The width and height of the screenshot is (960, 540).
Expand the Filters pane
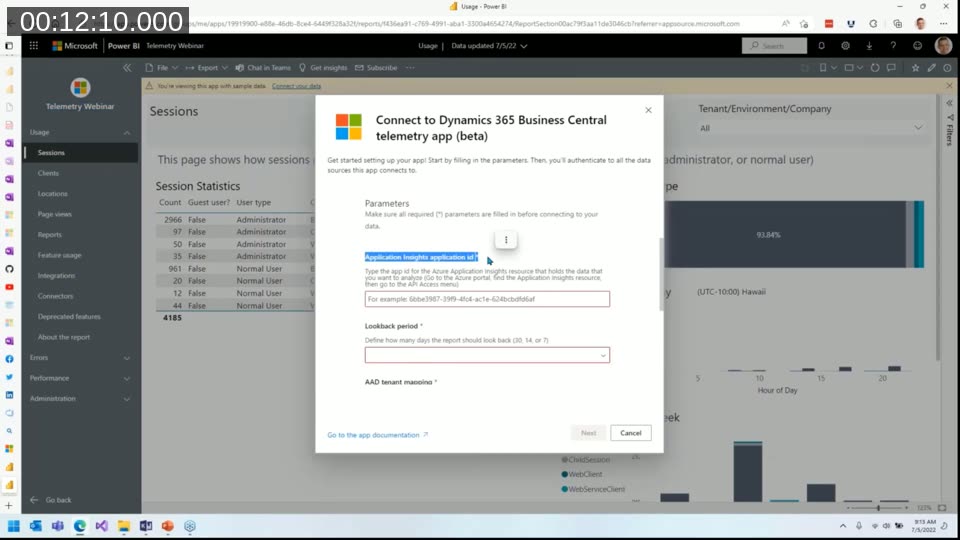[x=950, y=103]
